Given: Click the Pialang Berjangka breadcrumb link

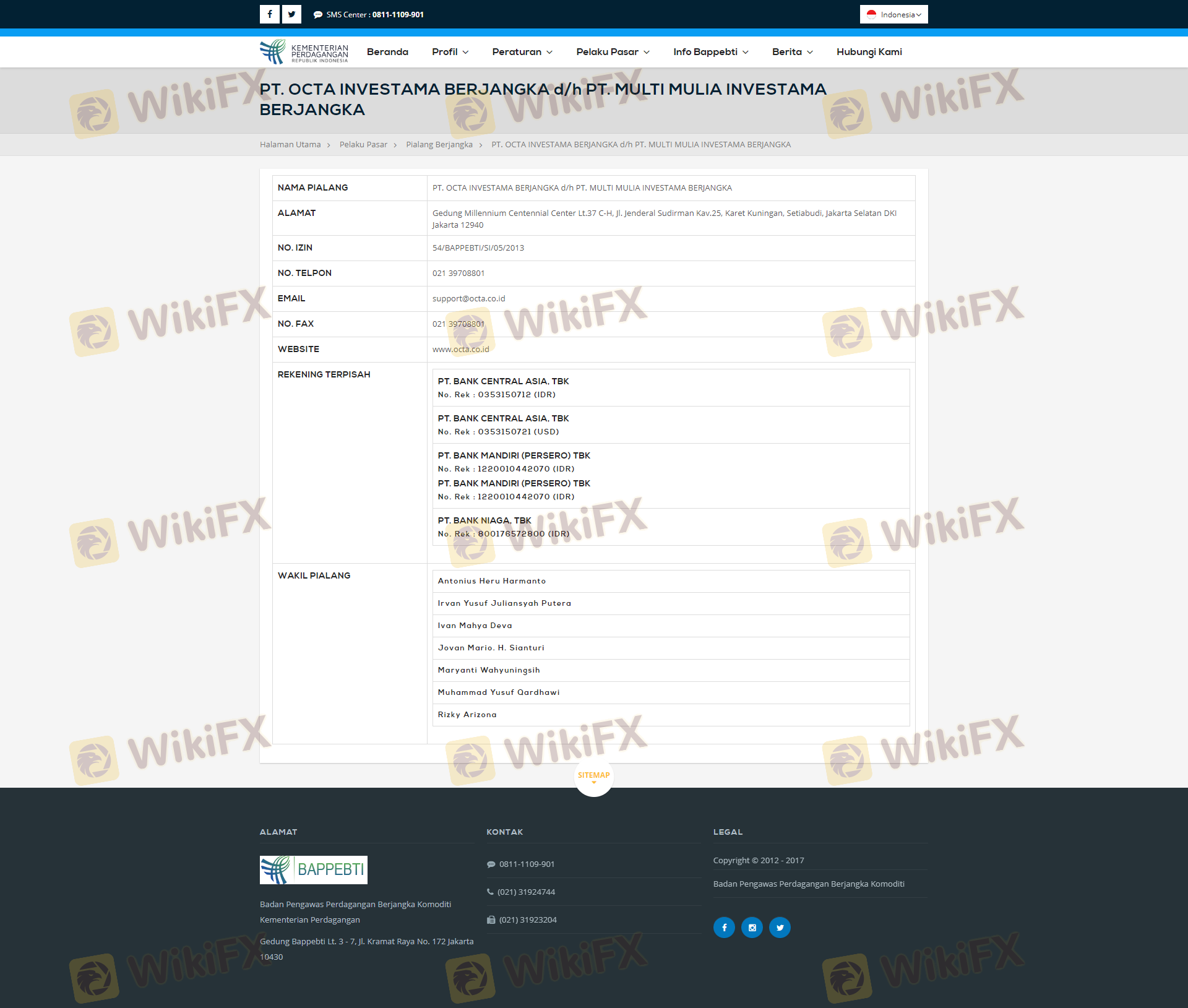Looking at the screenshot, I should pos(439,145).
